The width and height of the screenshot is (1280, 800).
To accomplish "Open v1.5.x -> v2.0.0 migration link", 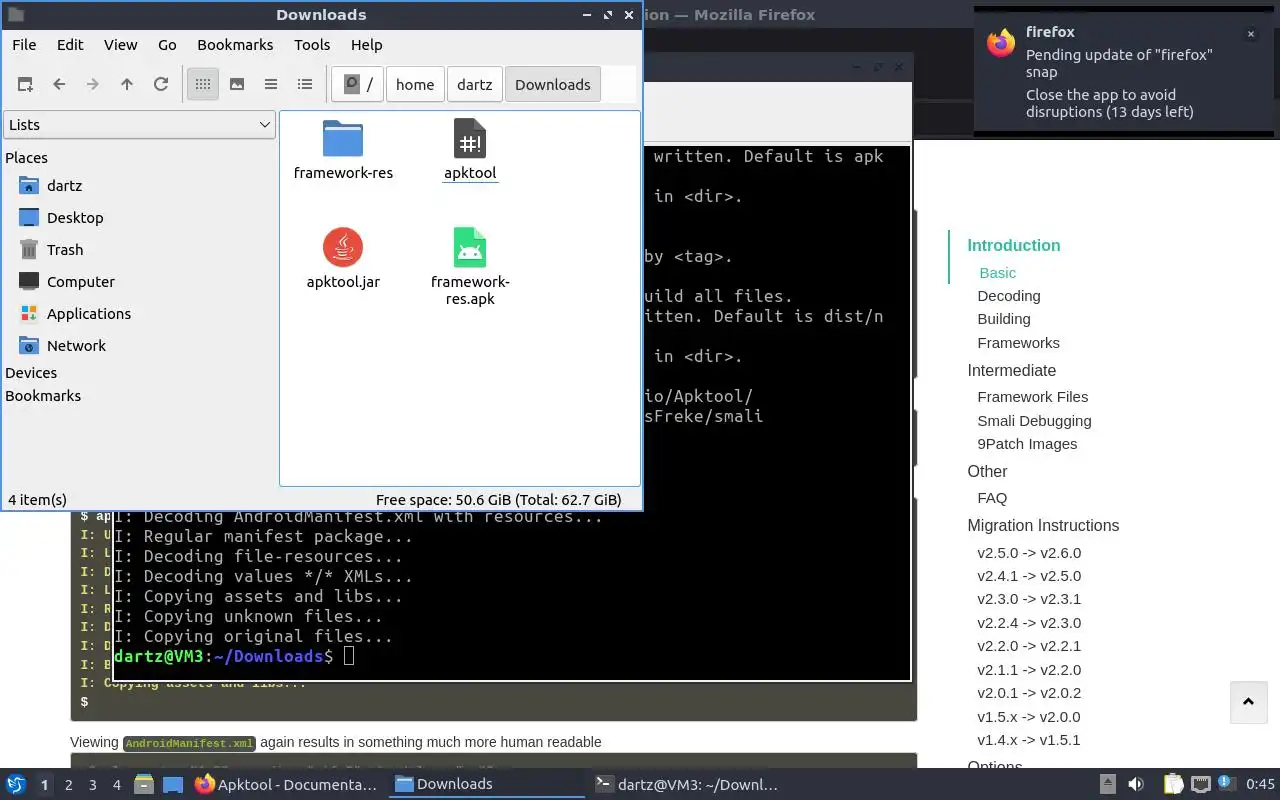I will point(1029,717).
